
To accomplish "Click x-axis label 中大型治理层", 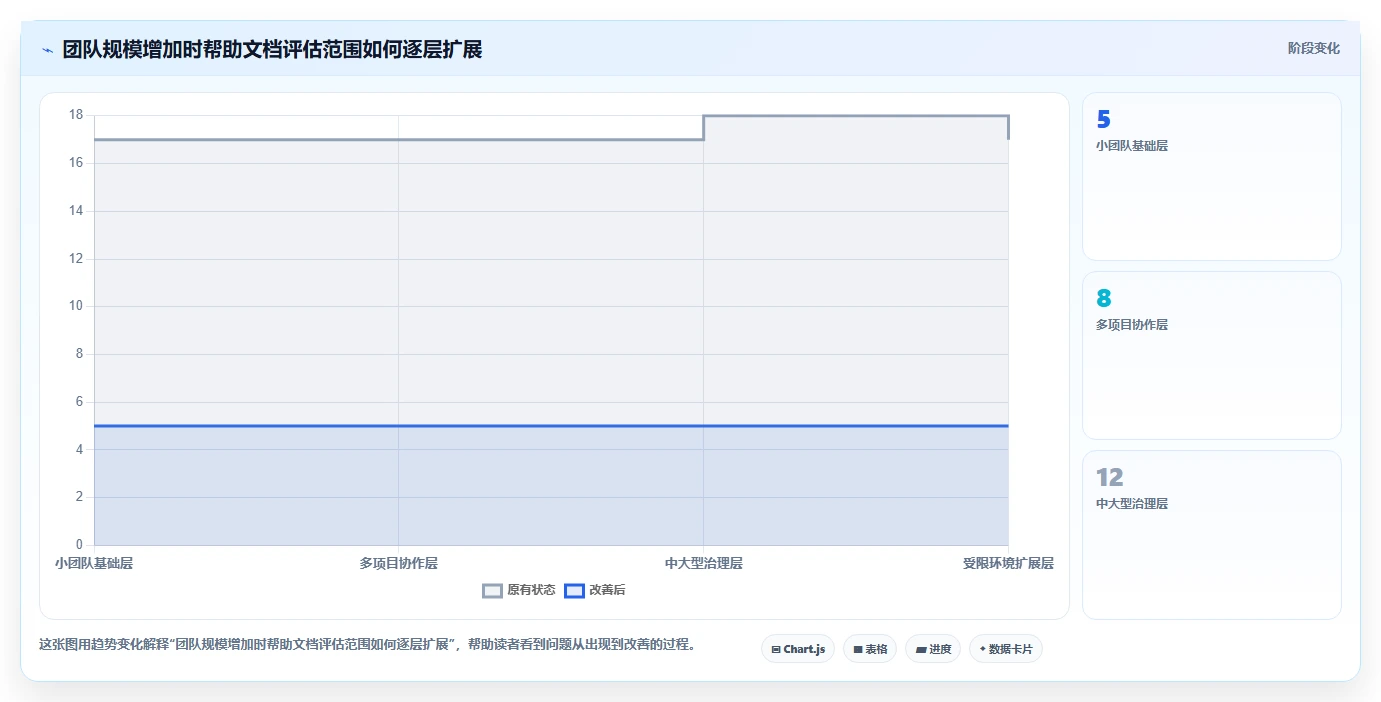I will tap(704, 563).
